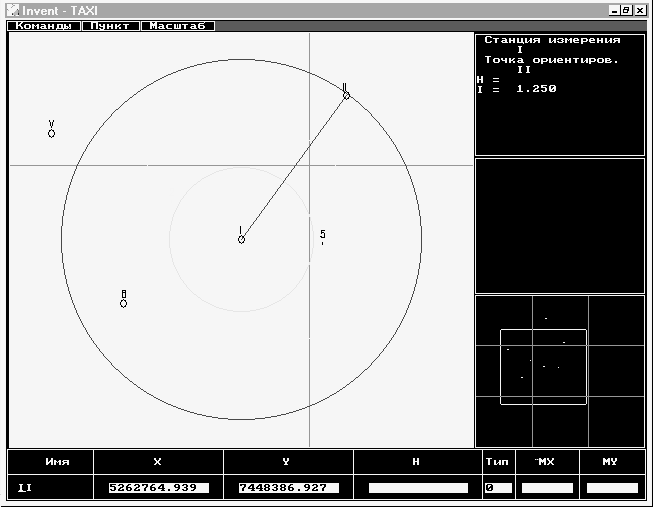The image size is (653, 507).
Task: Click the X coordinate field 5262764.939
Action: [x=159, y=487]
